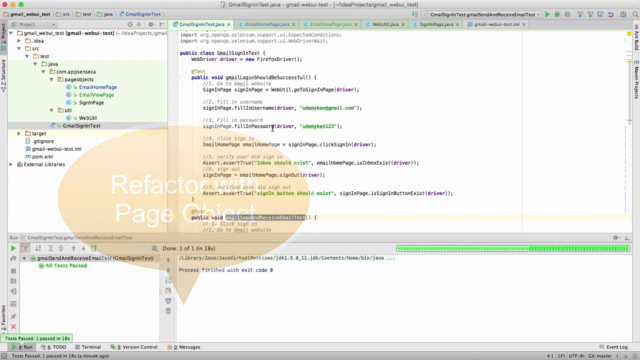Click the undo/revert purple arrow icon
This screenshot has height=360, width=640.
611,14
